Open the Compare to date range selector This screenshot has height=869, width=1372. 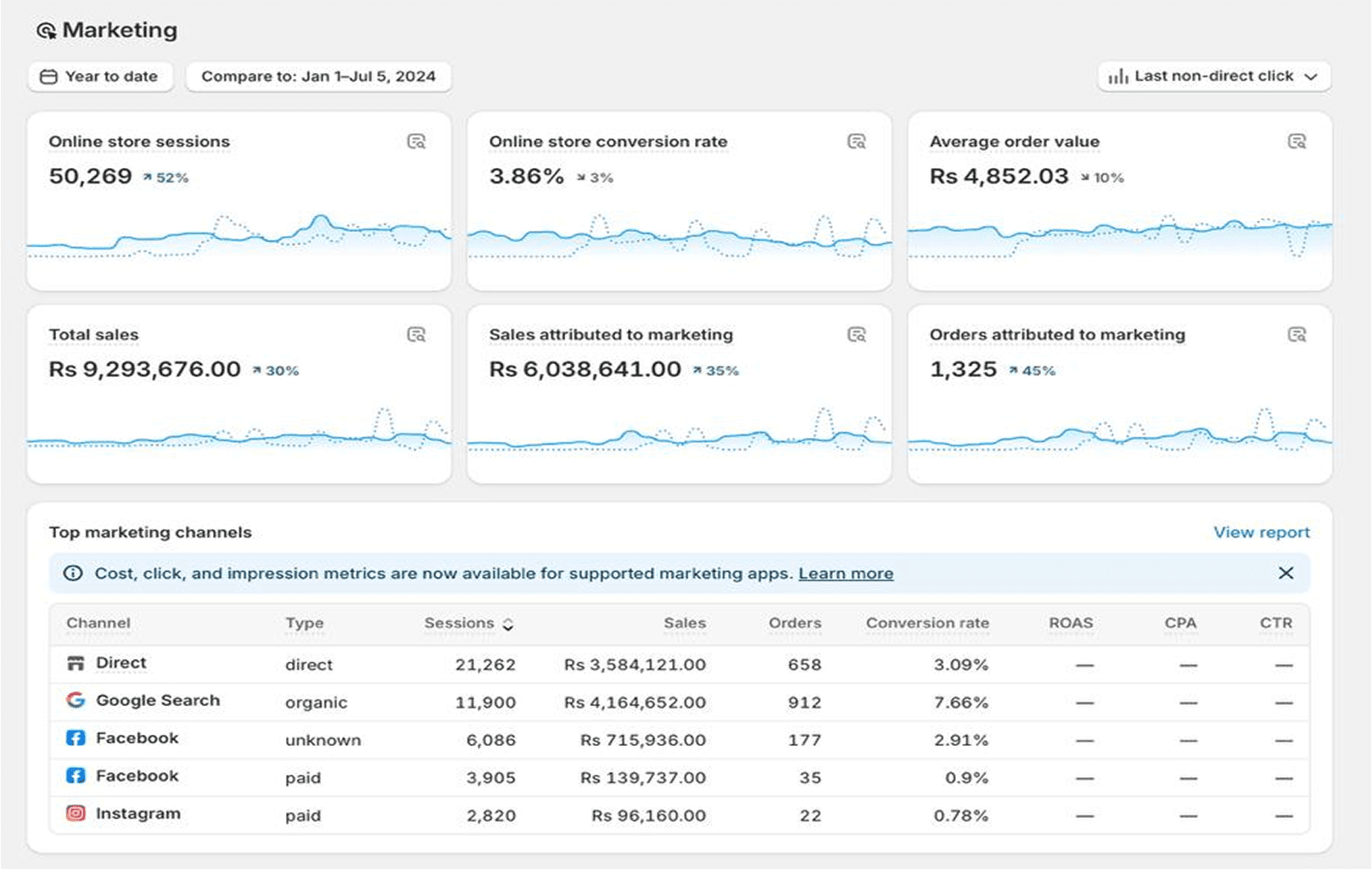[x=318, y=76]
